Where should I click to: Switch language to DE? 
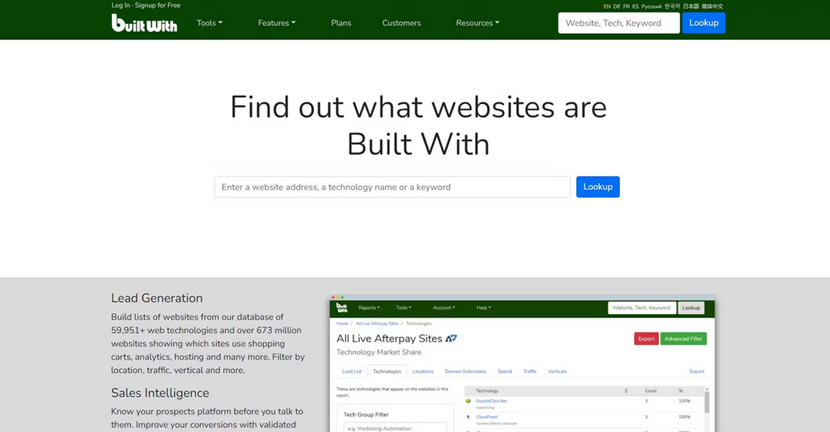coord(617,6)
